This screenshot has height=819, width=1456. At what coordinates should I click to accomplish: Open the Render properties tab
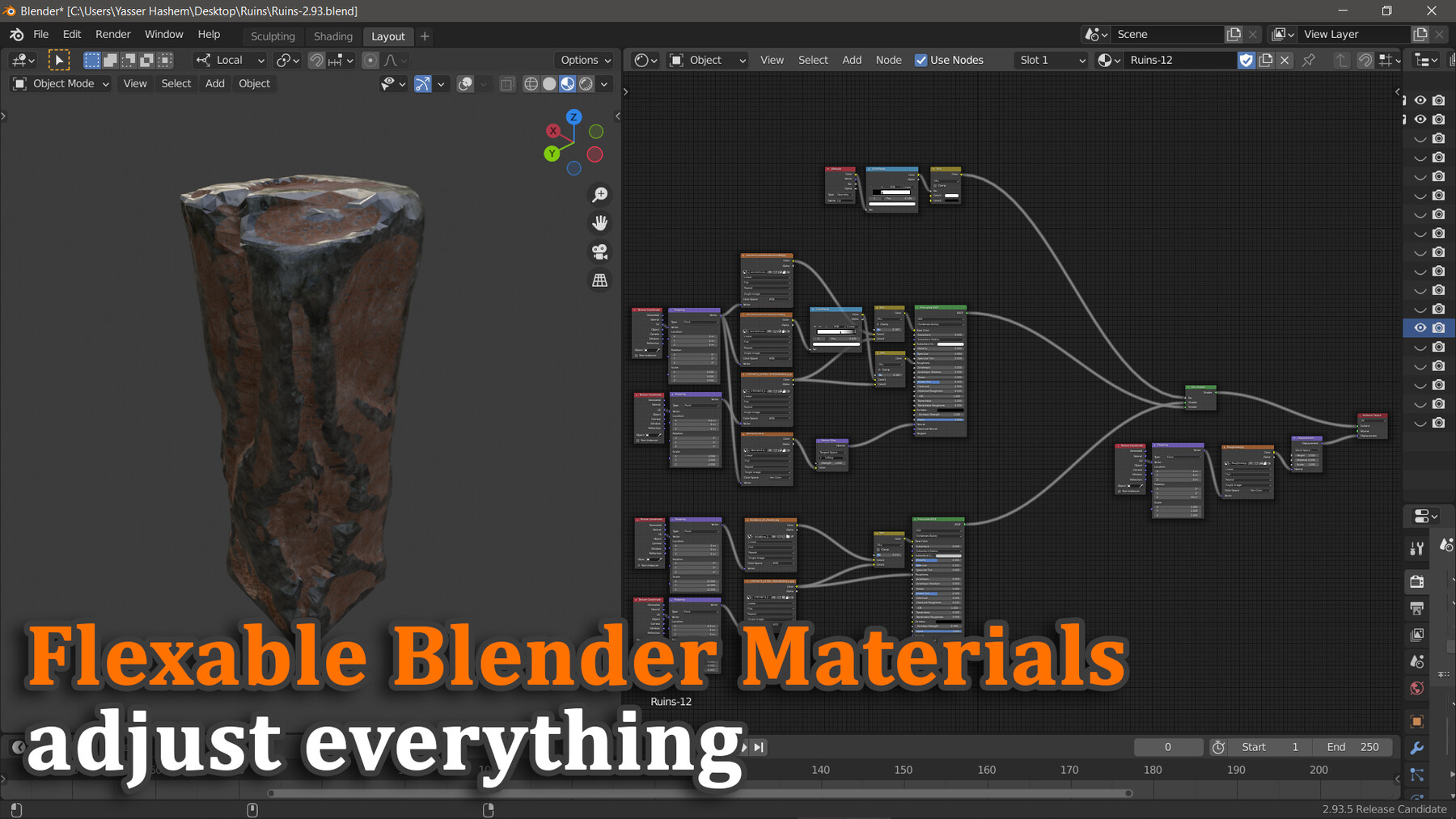(x=1416, y=581)
